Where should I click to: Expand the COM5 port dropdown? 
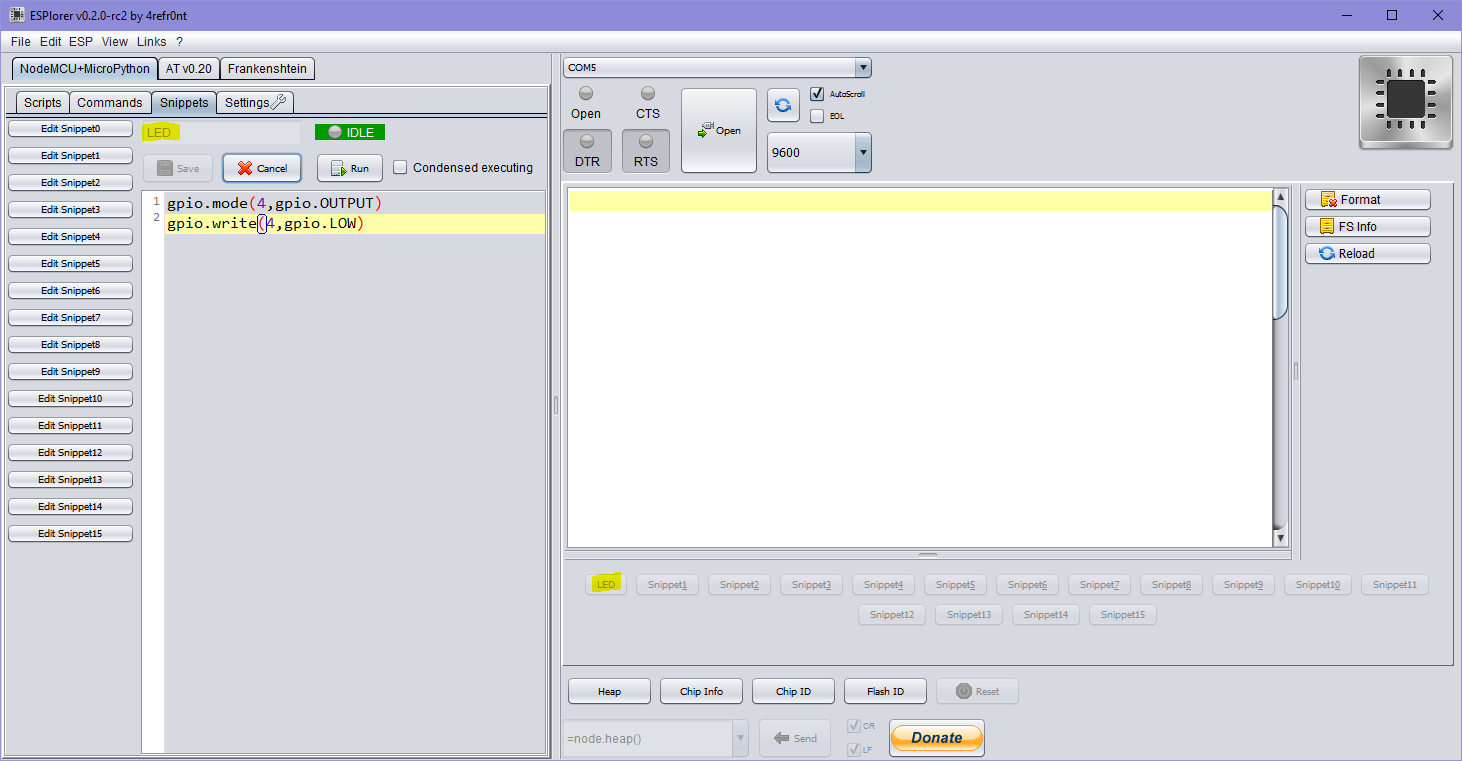[x=863, y=68]
